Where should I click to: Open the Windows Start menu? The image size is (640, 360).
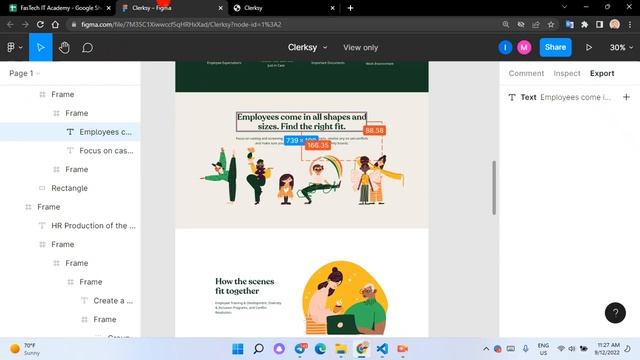pyautogui.click(x=238, y=349)
